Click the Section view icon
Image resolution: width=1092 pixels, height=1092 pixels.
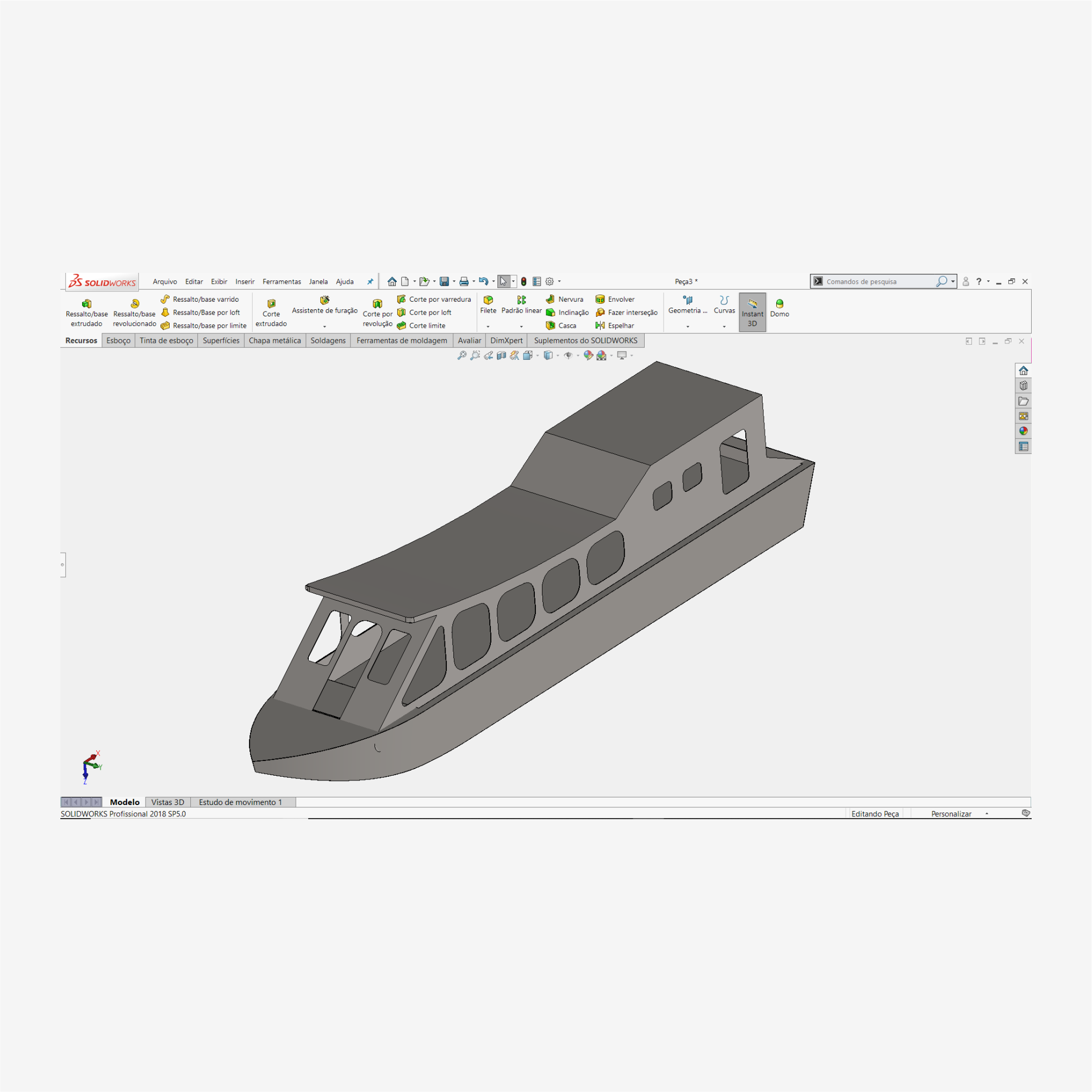pyautogui.click(x=501, y=355)
